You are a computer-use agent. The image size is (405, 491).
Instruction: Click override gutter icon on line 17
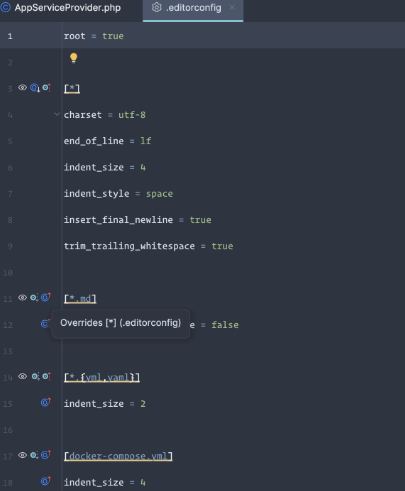46,455
